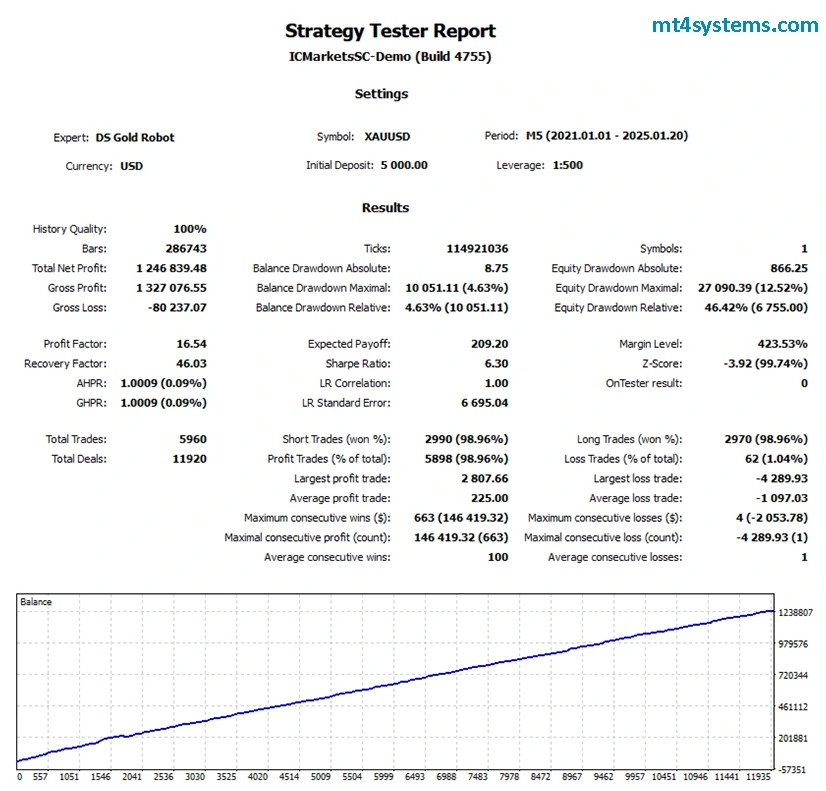Click the DS Gold Robot expert name
This screenshot has height=791, width=826.
[135, 138]
